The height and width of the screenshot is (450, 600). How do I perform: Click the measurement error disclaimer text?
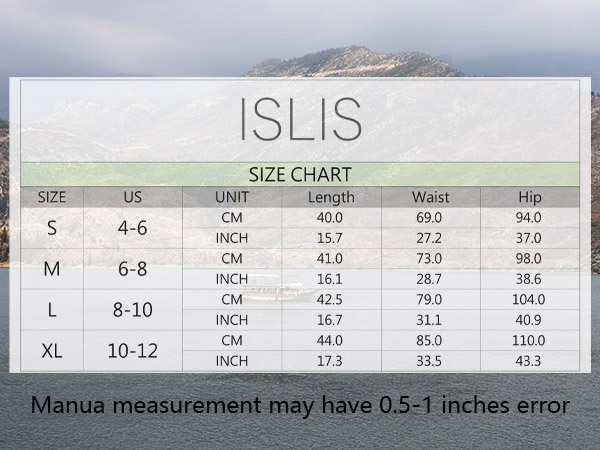[x=300, y=406]
